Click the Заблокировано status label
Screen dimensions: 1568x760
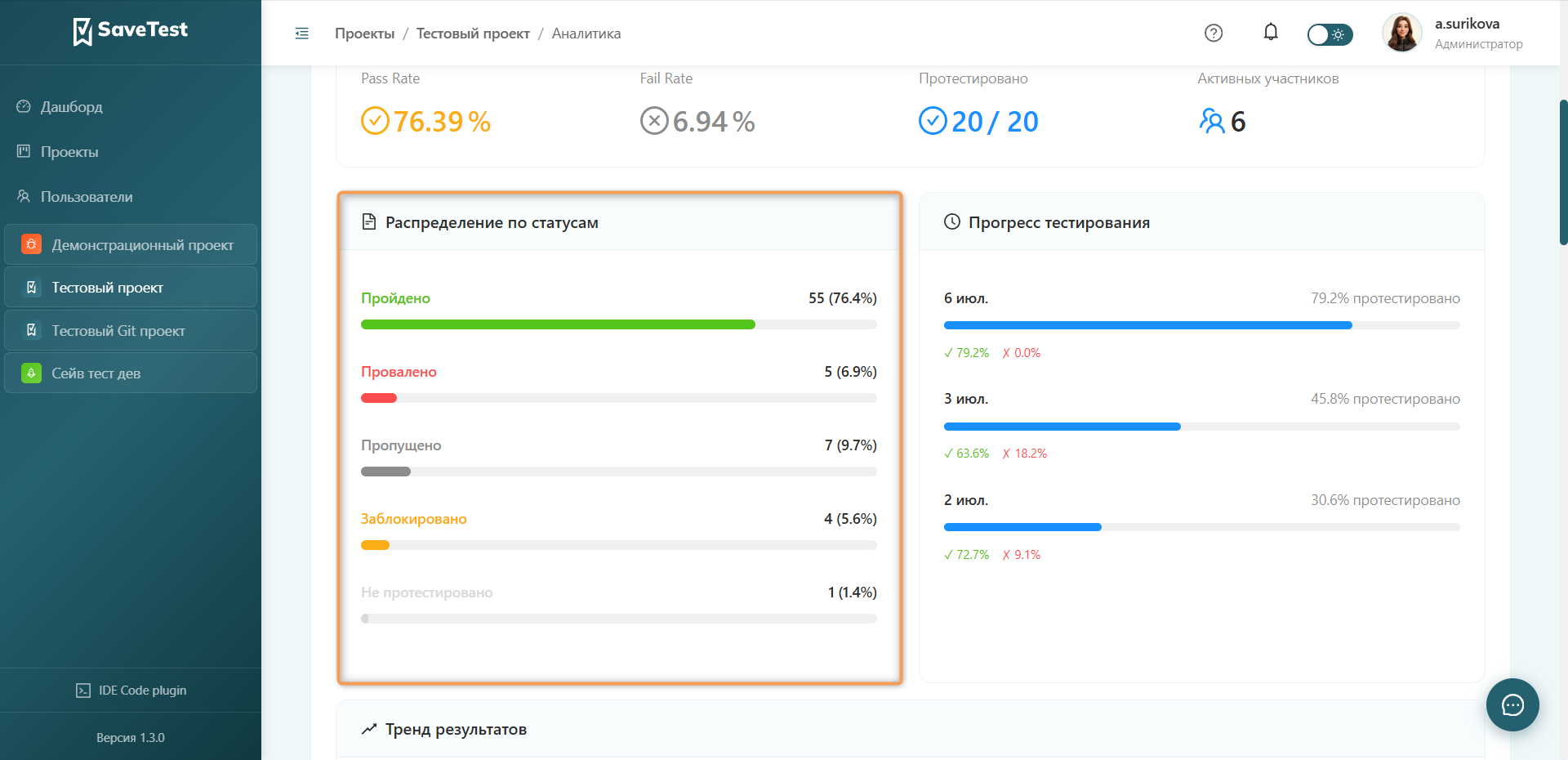pos(414,519)
